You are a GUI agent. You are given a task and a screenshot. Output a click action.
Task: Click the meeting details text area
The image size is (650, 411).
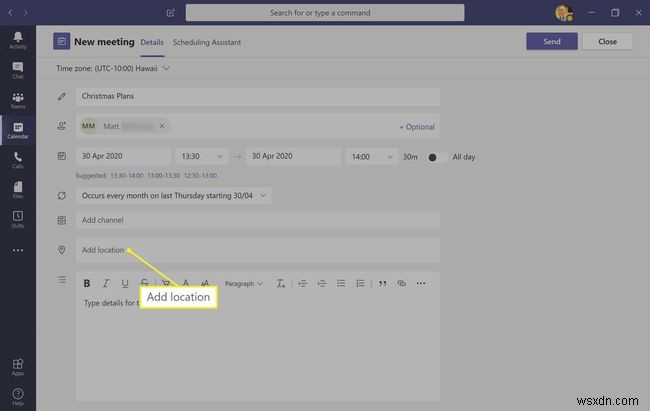tap(258, 348)
